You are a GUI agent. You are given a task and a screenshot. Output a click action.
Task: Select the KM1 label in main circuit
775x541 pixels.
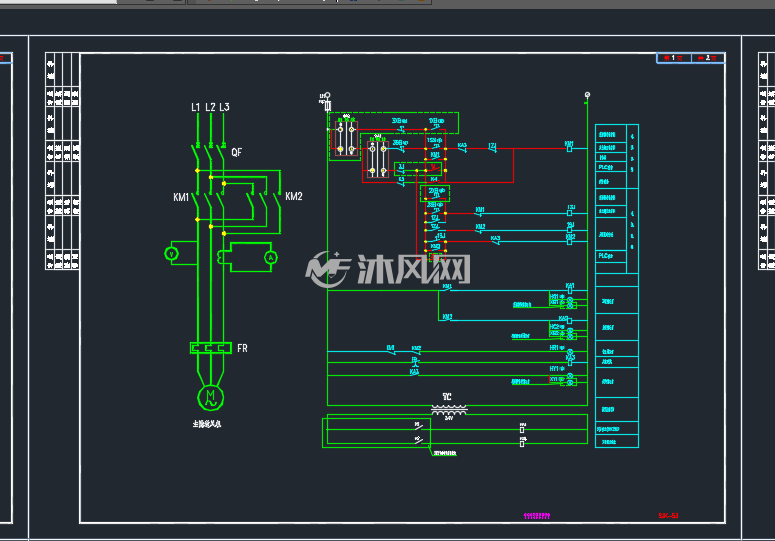[x=181, y=197]
